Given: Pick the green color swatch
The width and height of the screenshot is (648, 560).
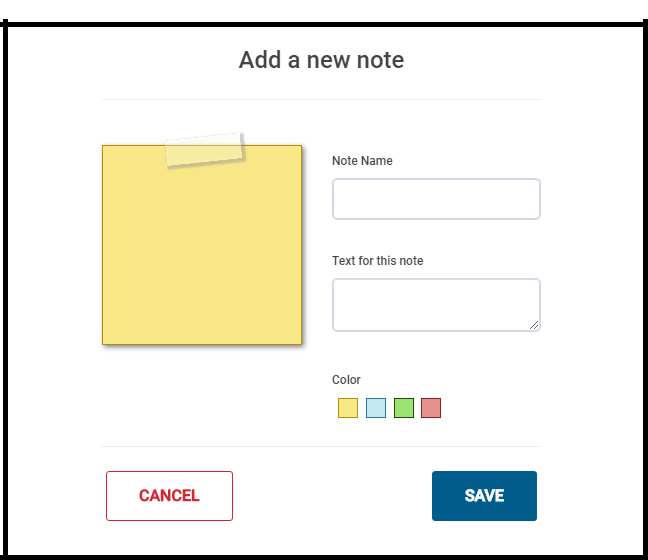Looking at the screenshot, I should pos(404,408).
